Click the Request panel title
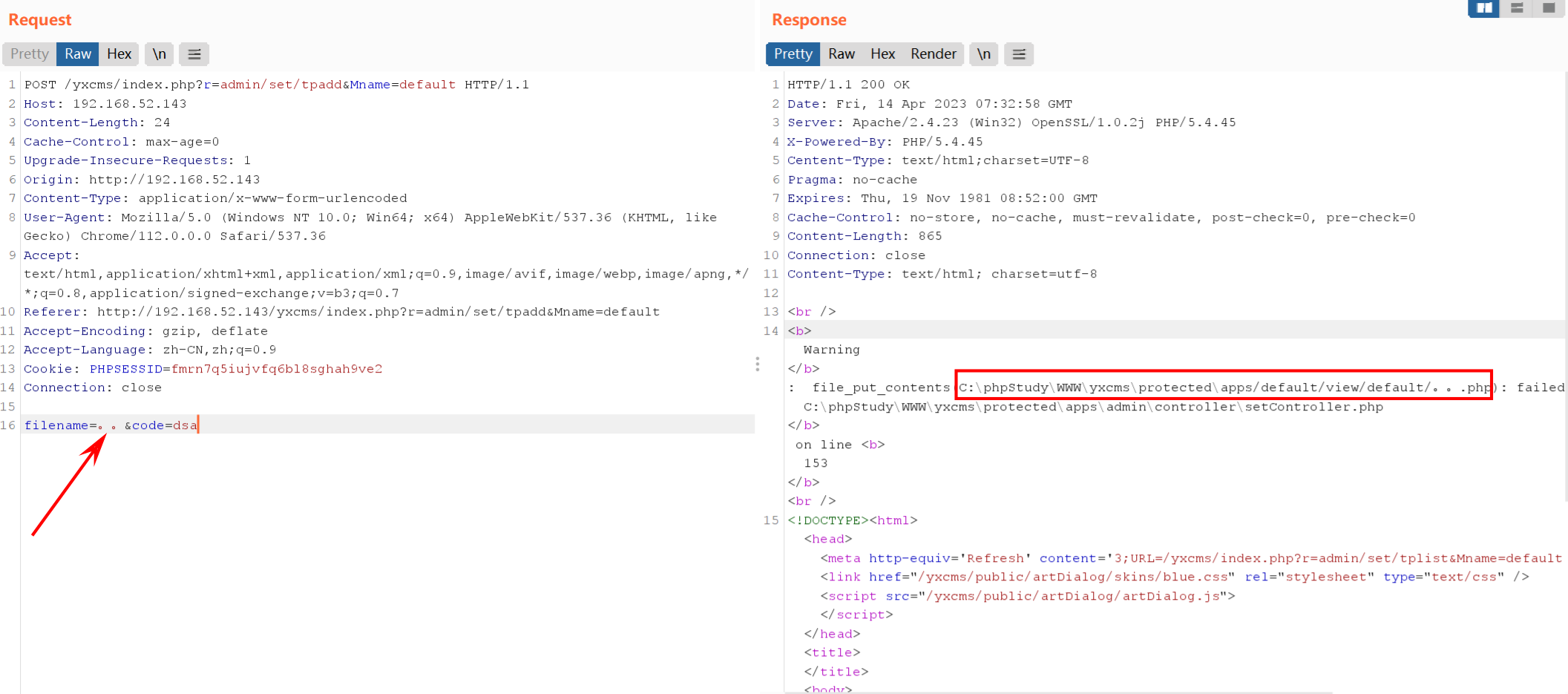The height and width of the screenshot is (694, 1568). click(x=40, y=20)
